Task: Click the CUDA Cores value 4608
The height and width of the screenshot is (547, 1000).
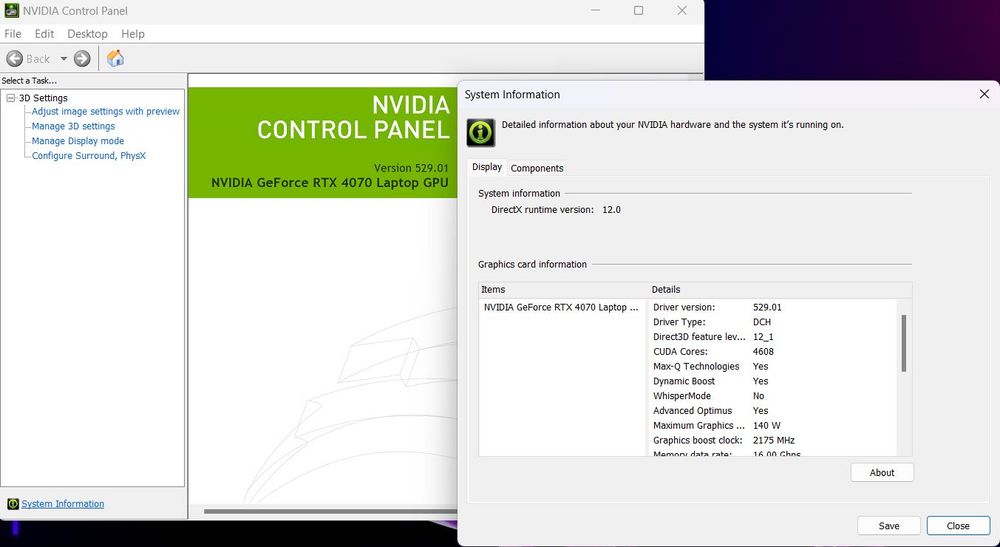Action: point(763,351)
